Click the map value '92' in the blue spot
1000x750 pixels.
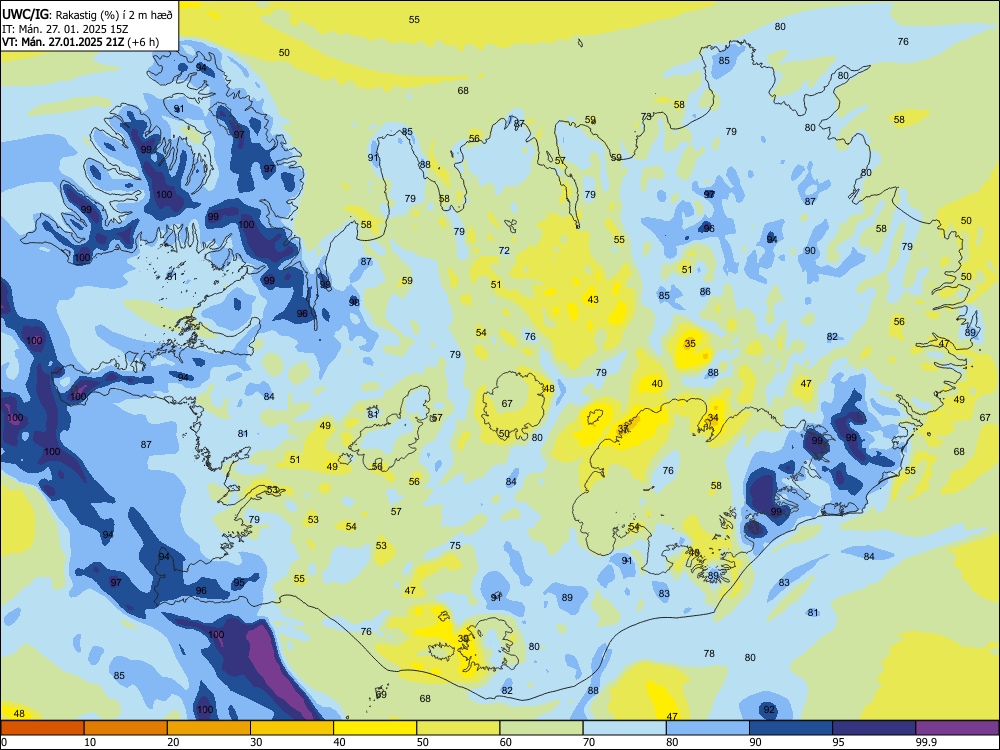(769, 709)
